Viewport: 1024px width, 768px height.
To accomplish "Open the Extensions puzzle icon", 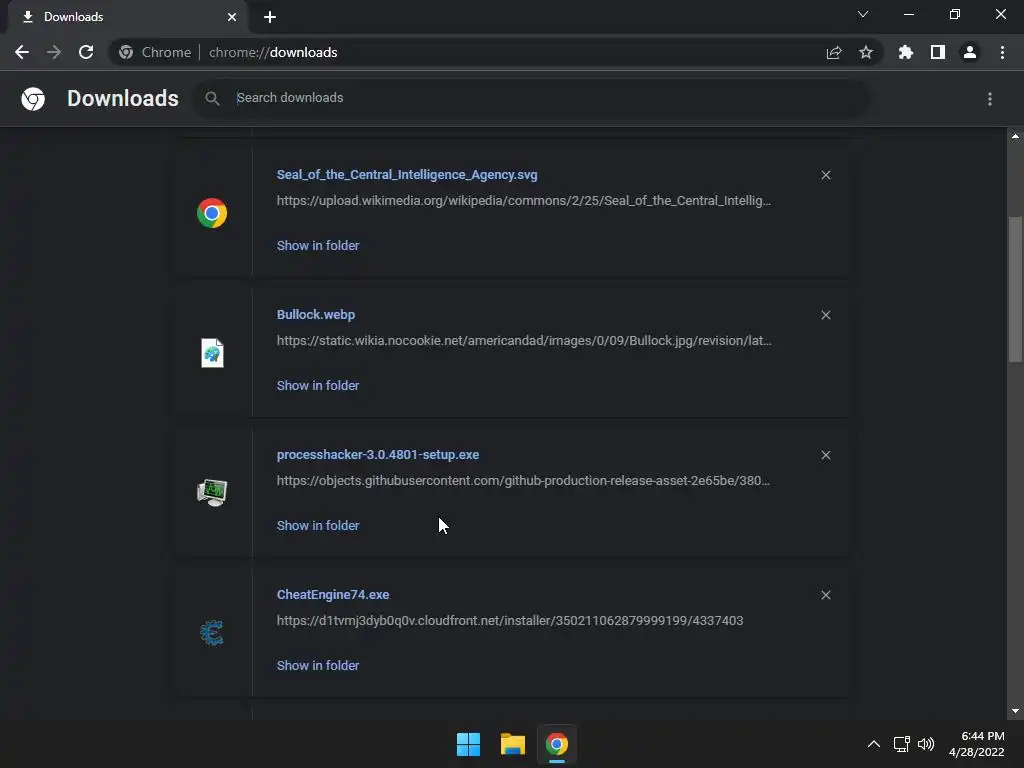I will tap(906, 52).
